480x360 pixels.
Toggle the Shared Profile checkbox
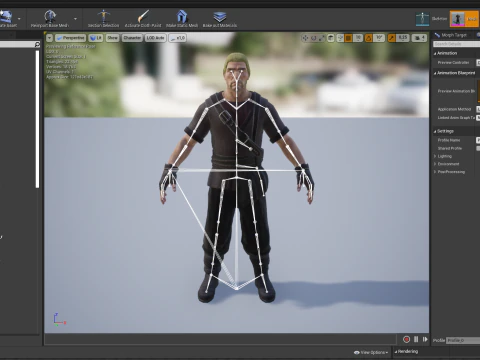tap(478, 148)
